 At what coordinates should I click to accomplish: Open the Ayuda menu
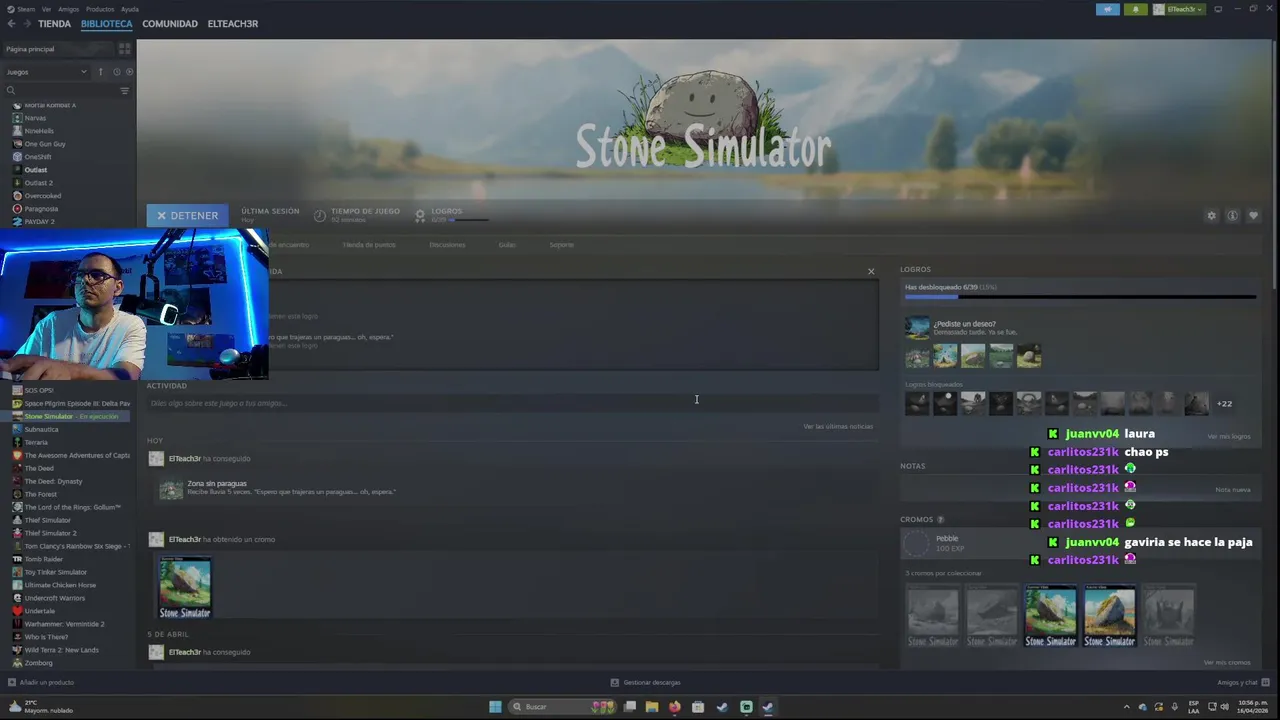click(x=130, y=9)
